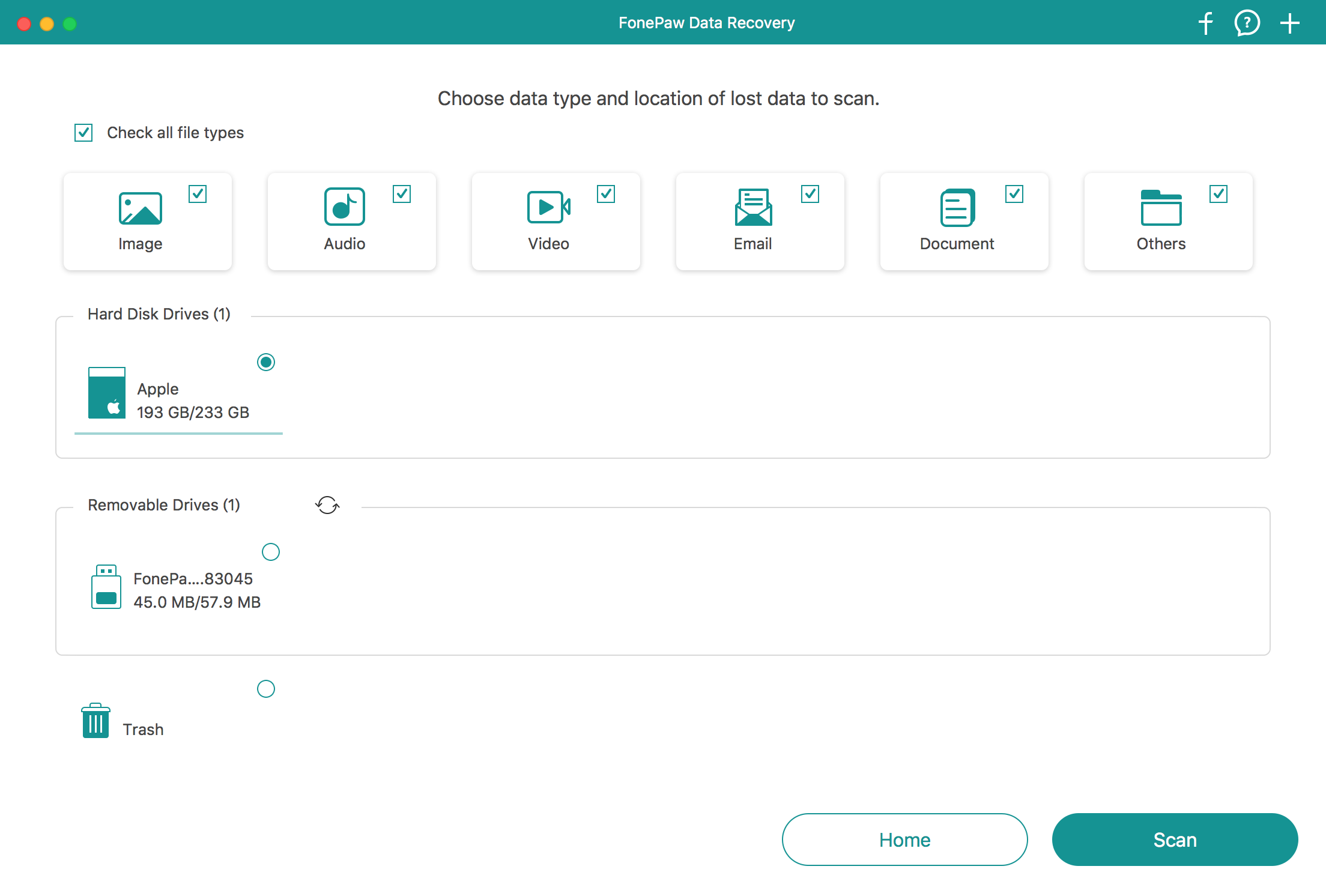Uncheck the Others checkbox
This screenshot has width=1326, height=896.
pyautogui.click(x=1219, y=194)
